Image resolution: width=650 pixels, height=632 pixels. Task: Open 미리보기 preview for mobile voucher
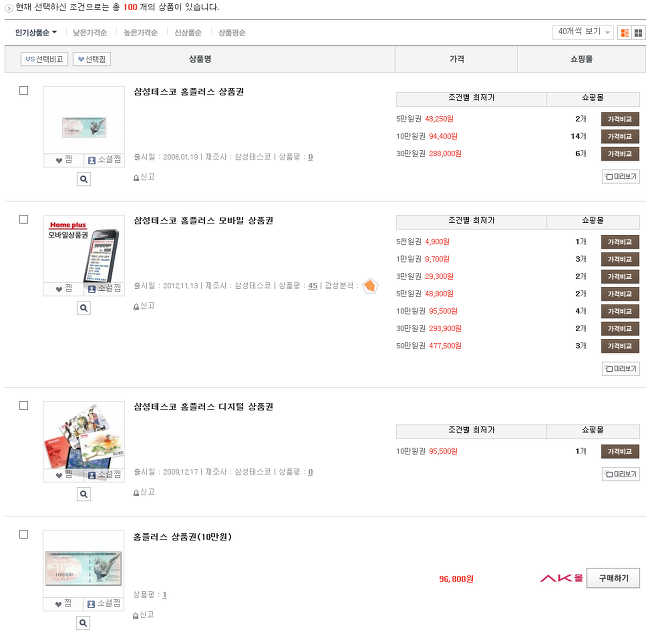tap(621, 368)
